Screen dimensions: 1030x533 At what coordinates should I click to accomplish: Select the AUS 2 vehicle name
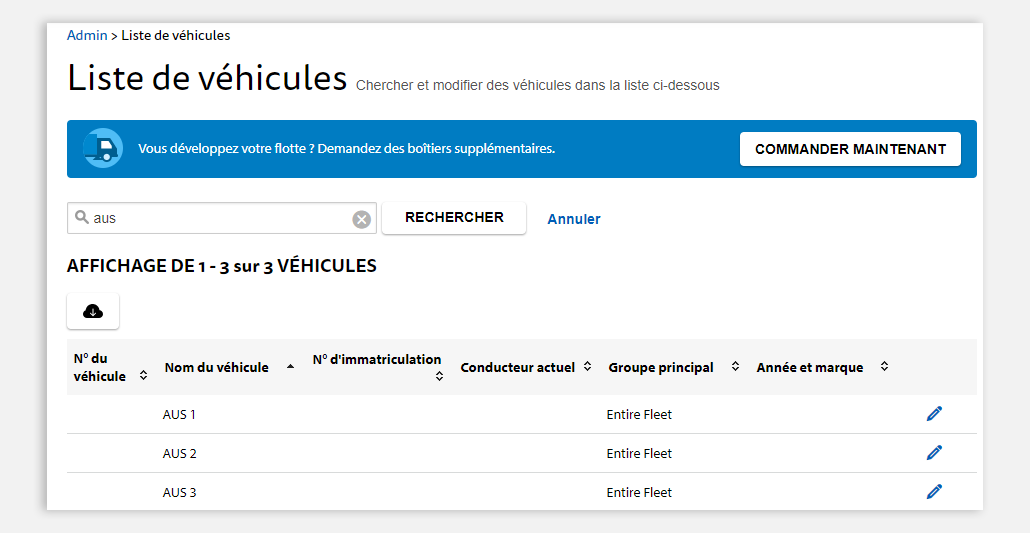(179, 453)
